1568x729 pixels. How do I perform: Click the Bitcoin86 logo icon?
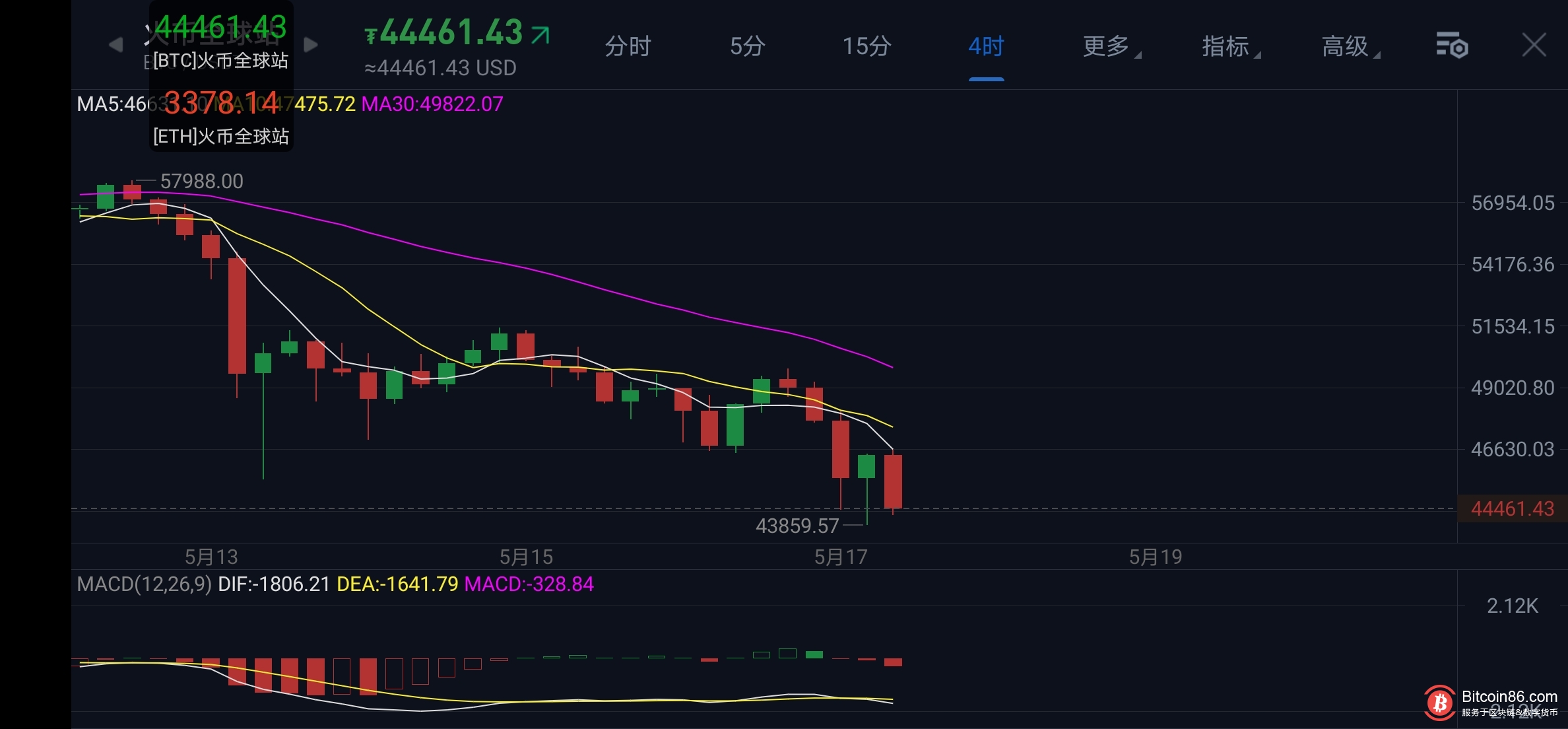point(1440,703)
